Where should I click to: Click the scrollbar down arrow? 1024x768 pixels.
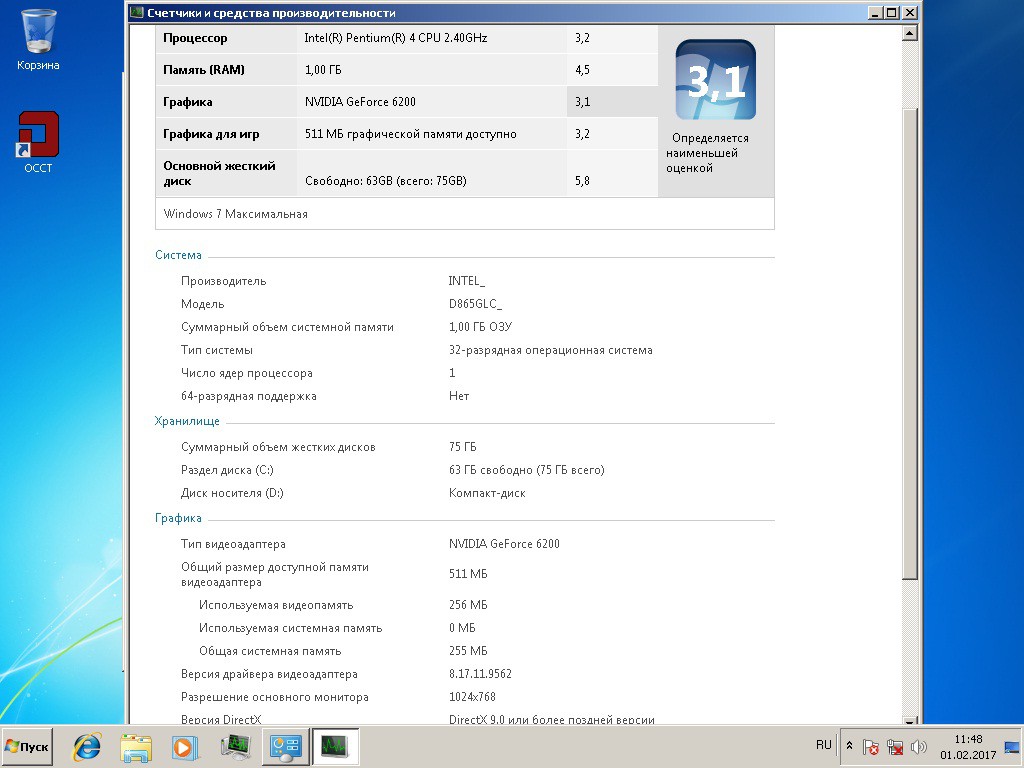(910, 721)
